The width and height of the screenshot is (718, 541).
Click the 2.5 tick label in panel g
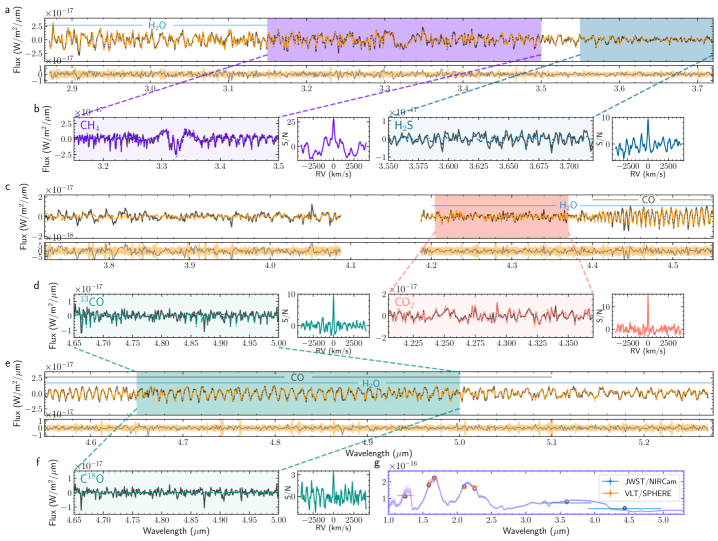(x=491, y=520)
